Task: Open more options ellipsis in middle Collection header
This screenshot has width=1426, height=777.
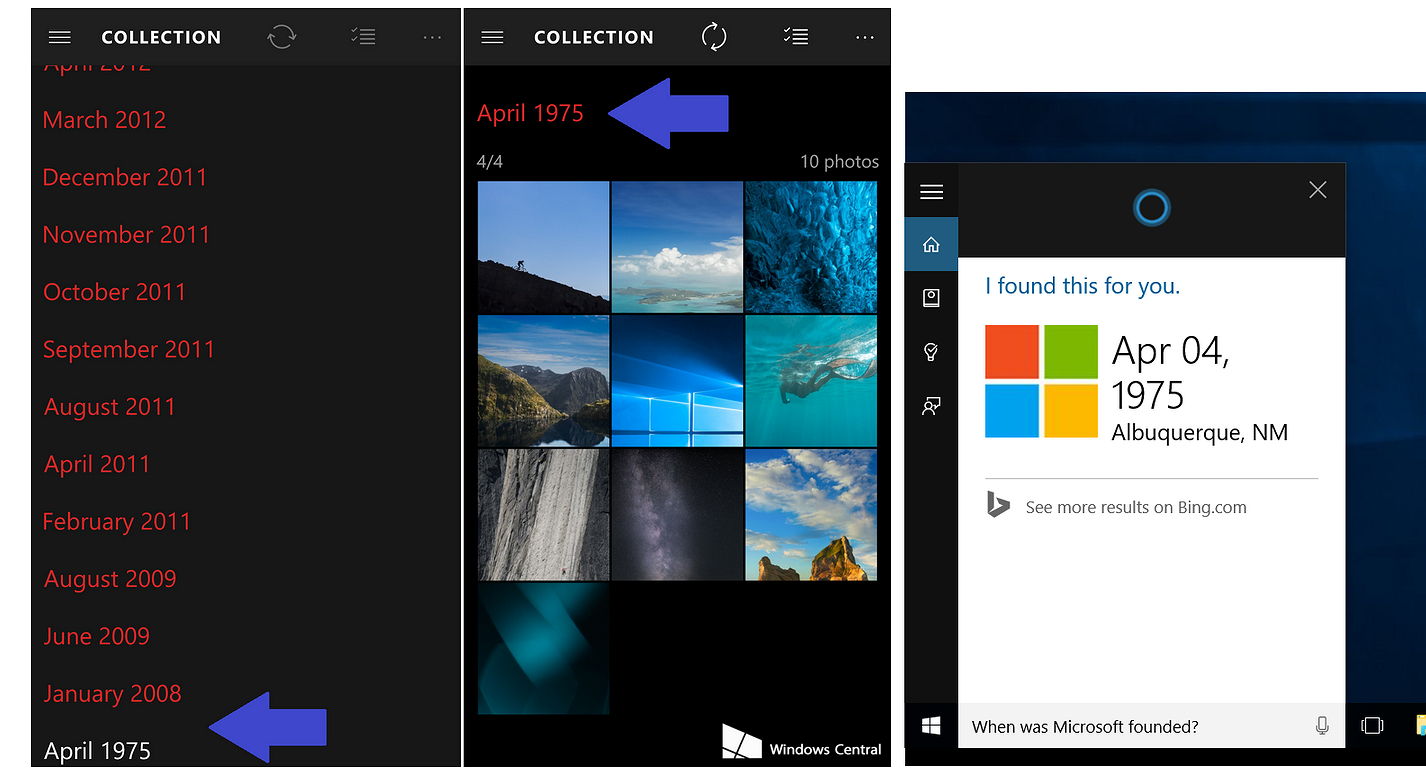Action: click(x=865, y=37)
